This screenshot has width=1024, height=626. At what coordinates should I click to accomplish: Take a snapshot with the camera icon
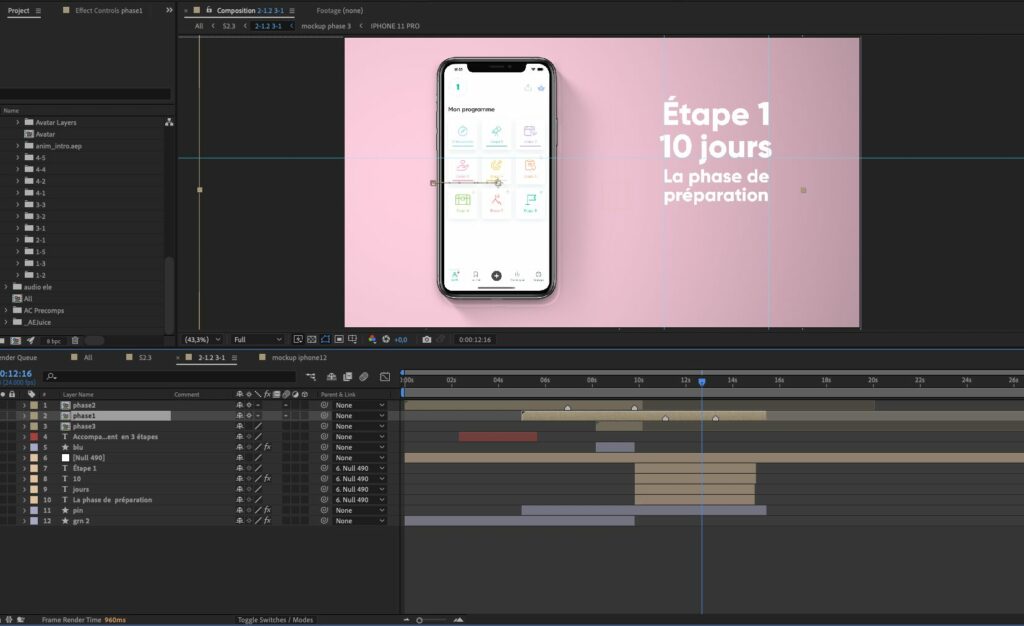pos(427,340)
